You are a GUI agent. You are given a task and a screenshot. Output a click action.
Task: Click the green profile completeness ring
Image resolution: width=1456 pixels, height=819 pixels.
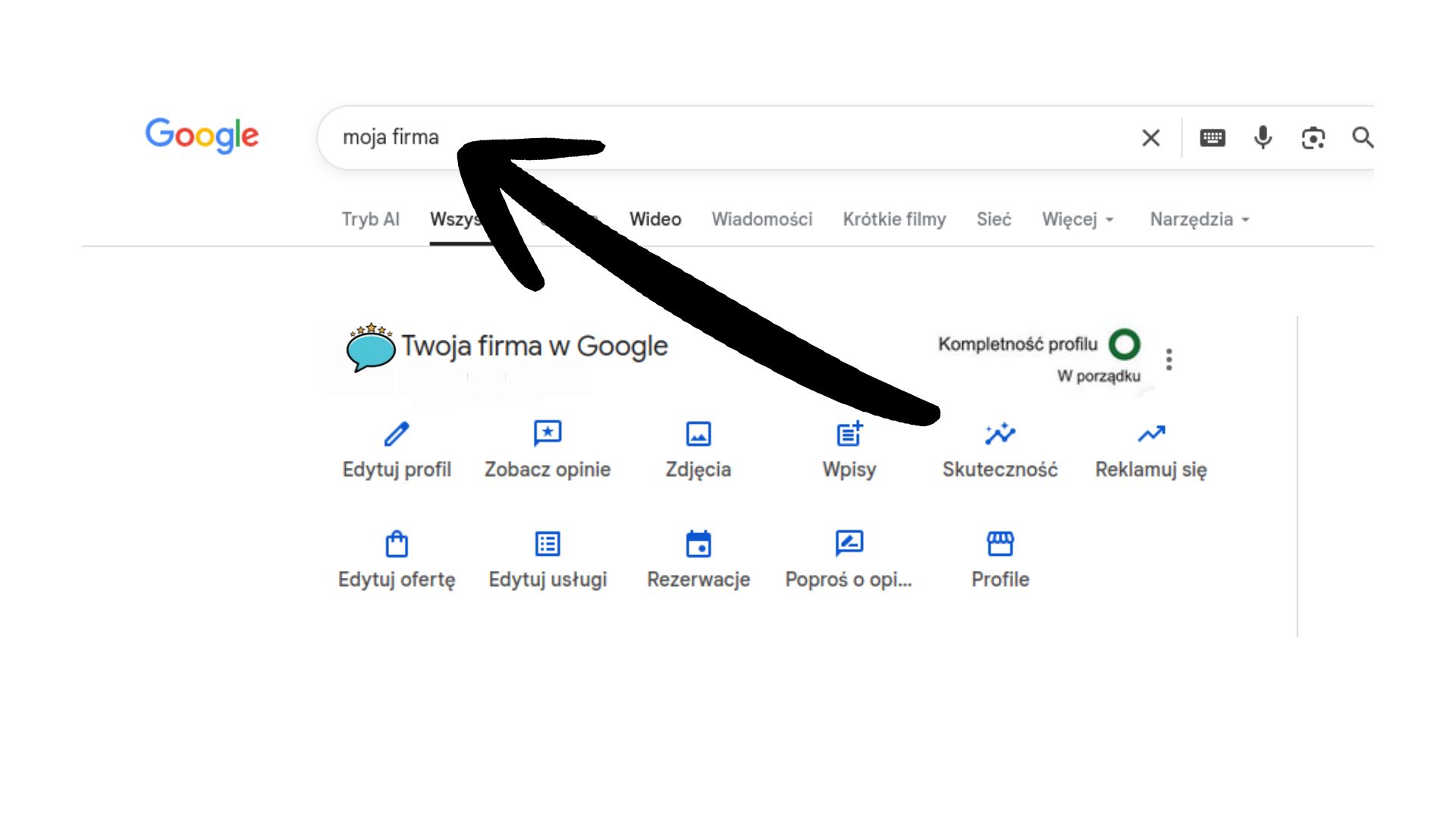pyautogui.click(x=1125, y=344)
